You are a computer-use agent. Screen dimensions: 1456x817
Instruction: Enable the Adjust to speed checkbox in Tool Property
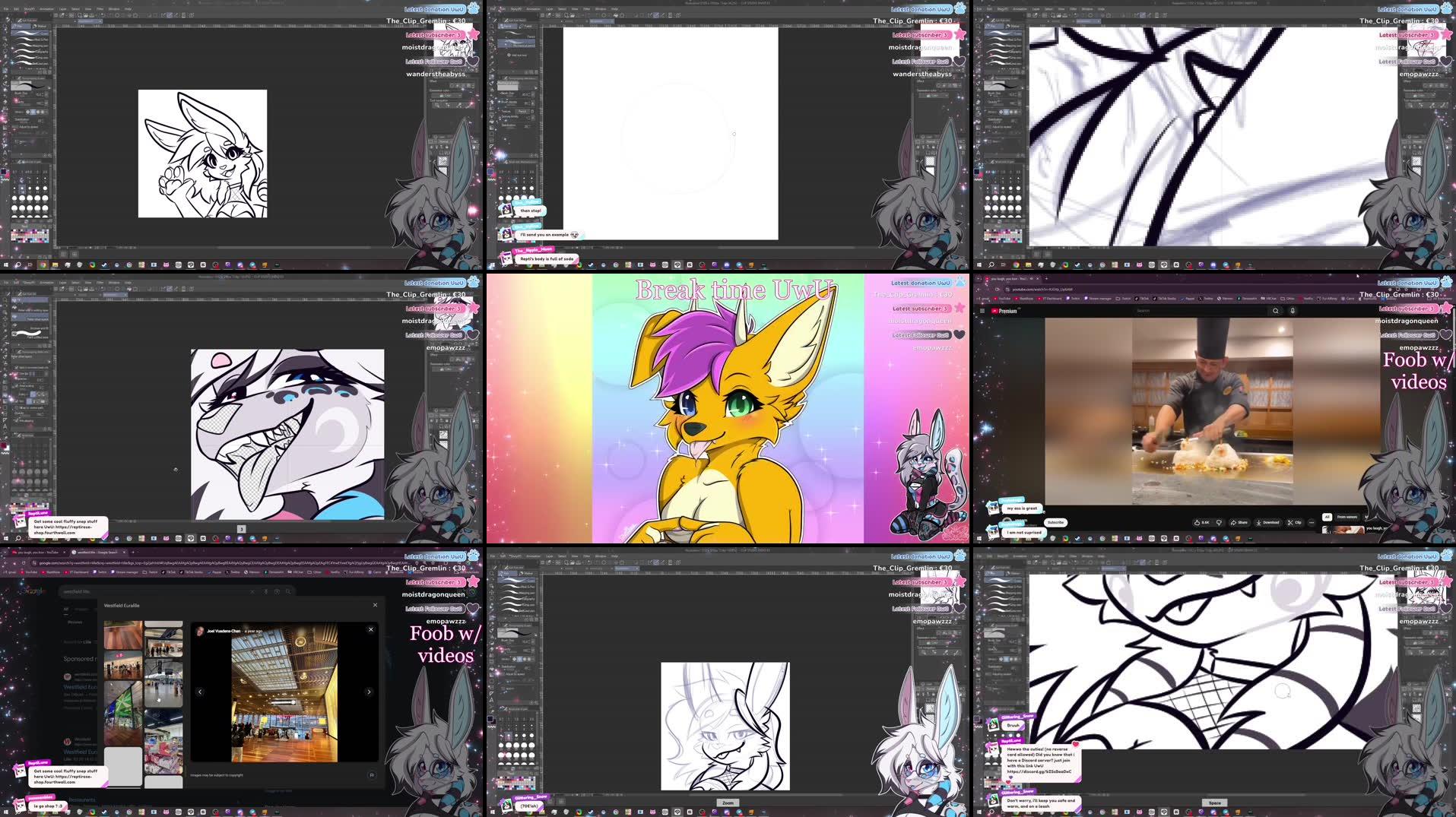coord(17,127)
